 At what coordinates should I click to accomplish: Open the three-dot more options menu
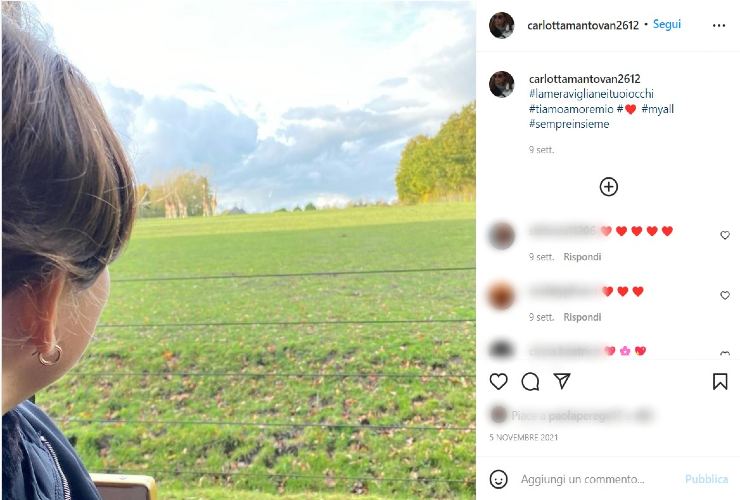(719, 25)
